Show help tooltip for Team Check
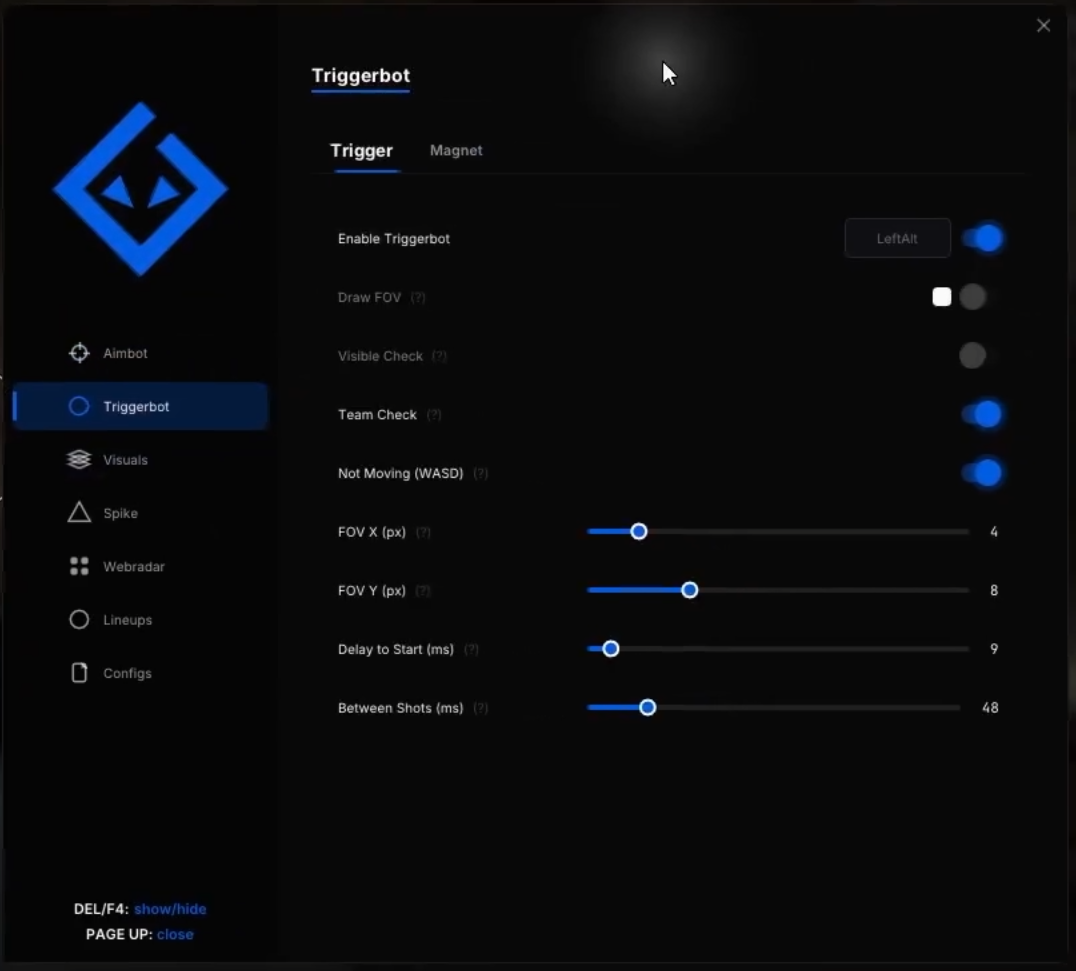This screenshot has width=1076, height=971. click(x=434, y=415)
